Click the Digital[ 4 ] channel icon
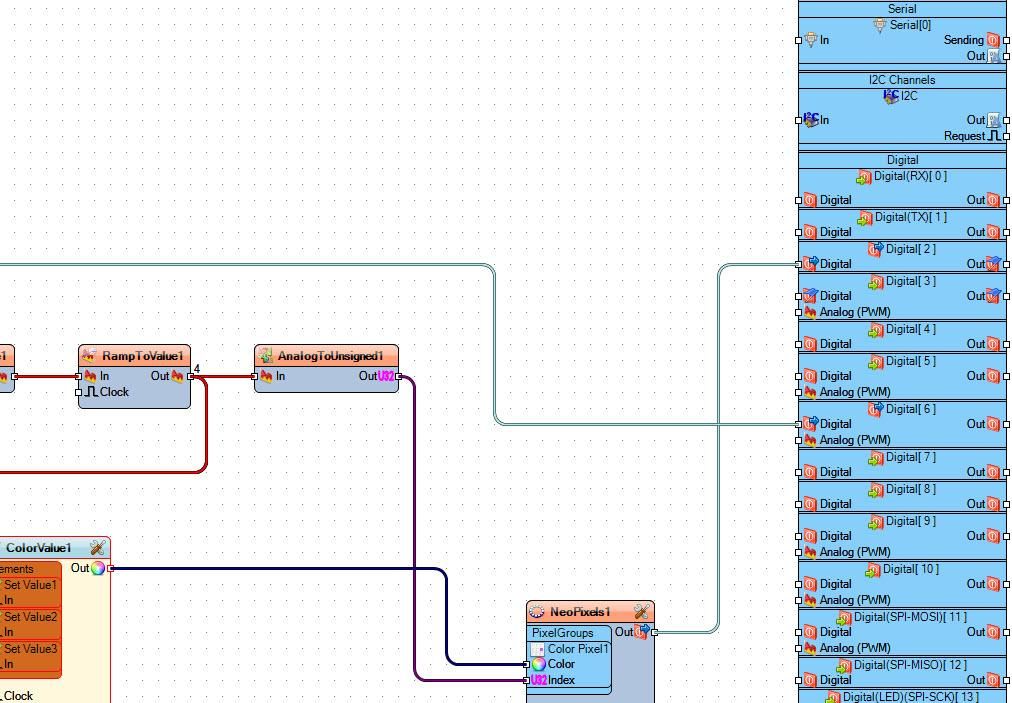The width and height of the screenshot is (1012, 703). [876, 330]
